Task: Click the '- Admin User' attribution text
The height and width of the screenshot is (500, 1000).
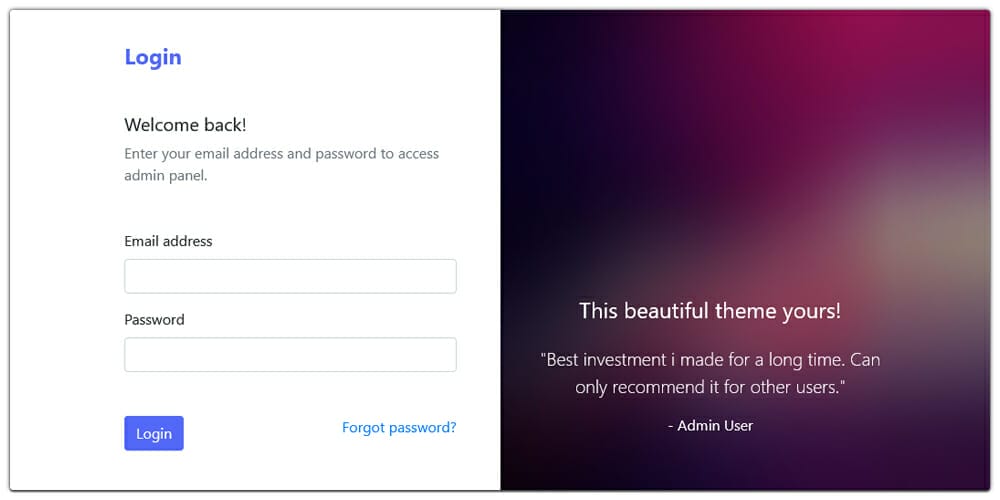Action: point(710,425)
